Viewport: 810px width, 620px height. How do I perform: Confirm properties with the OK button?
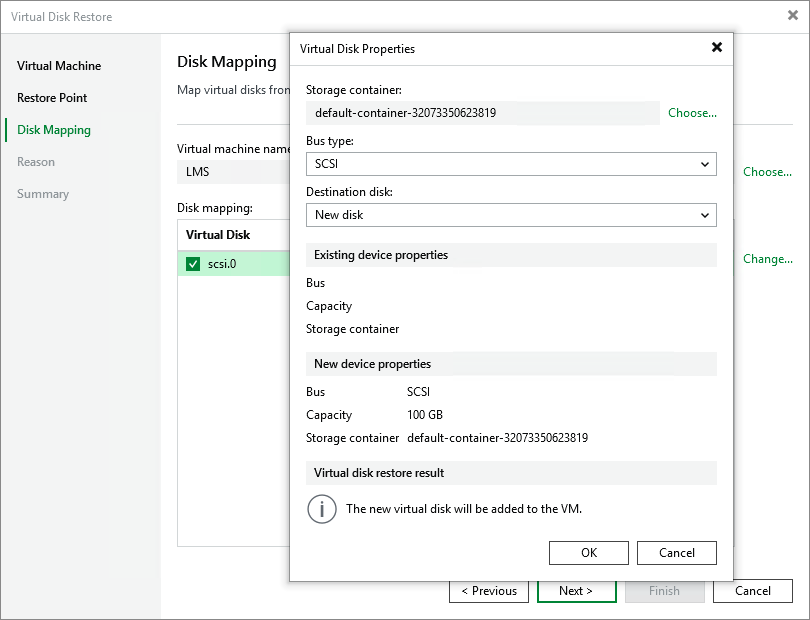(x=588, y=552)
